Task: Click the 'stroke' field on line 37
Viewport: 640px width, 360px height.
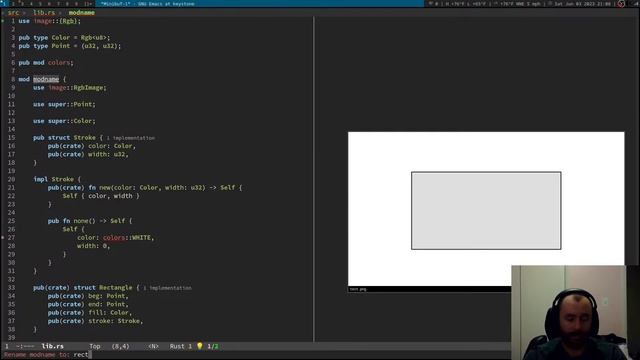Action: point(99,321)
